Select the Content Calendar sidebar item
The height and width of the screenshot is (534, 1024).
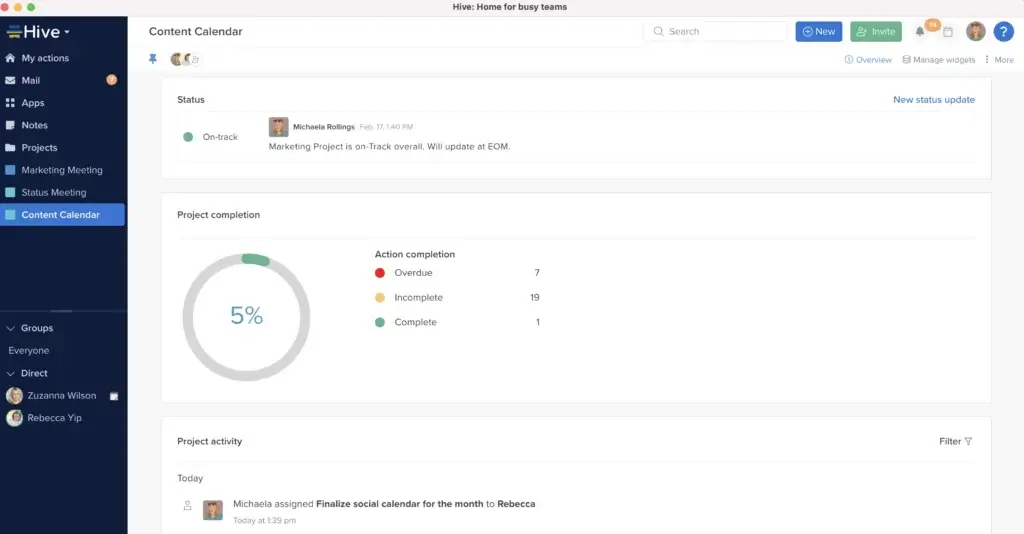tap(63, 215)
